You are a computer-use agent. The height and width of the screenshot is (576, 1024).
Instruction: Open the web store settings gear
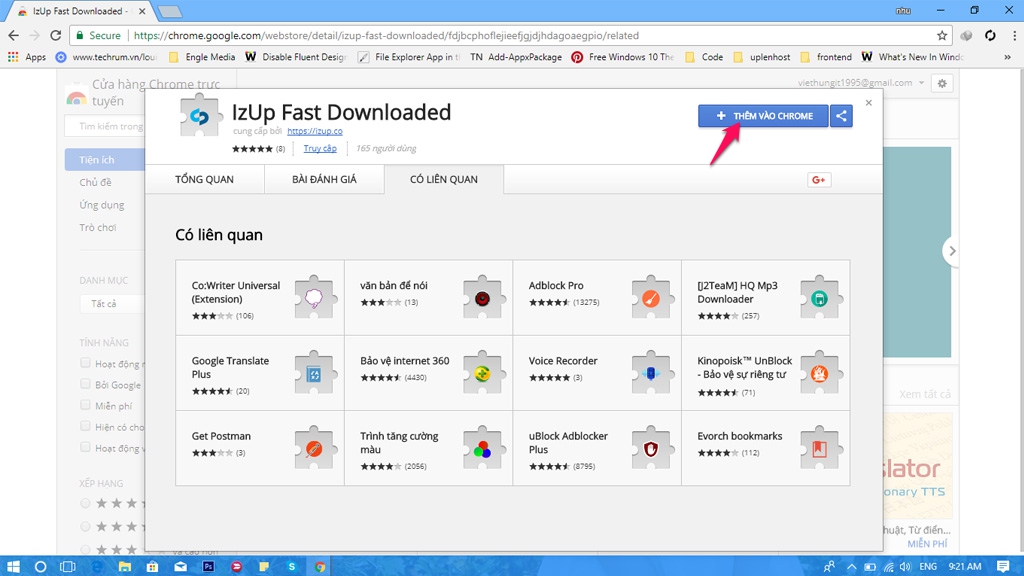942,83
